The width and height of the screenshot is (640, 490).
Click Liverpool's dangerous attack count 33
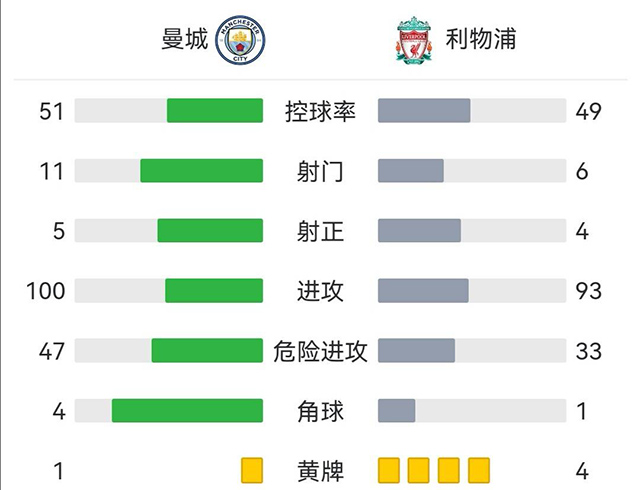pos(588,351)
